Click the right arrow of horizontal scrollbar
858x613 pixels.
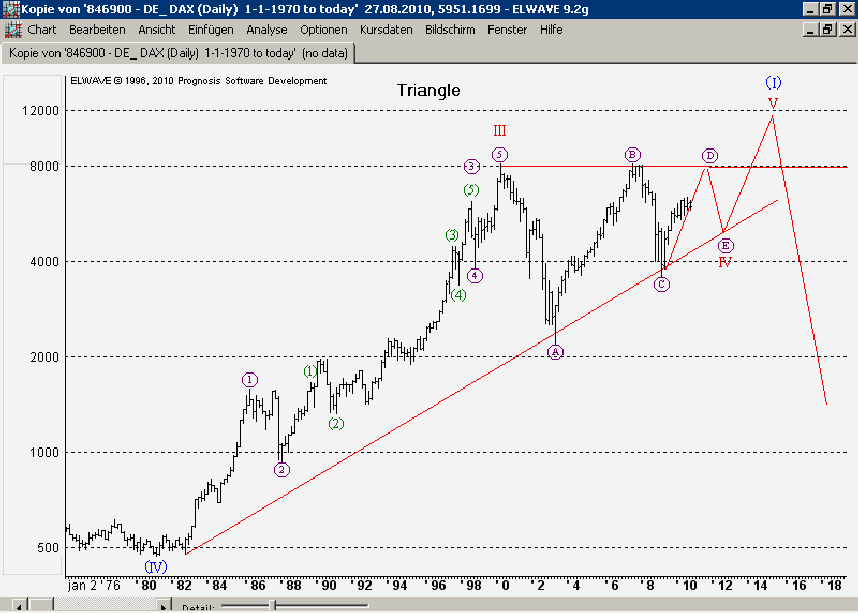coord(163,606)
